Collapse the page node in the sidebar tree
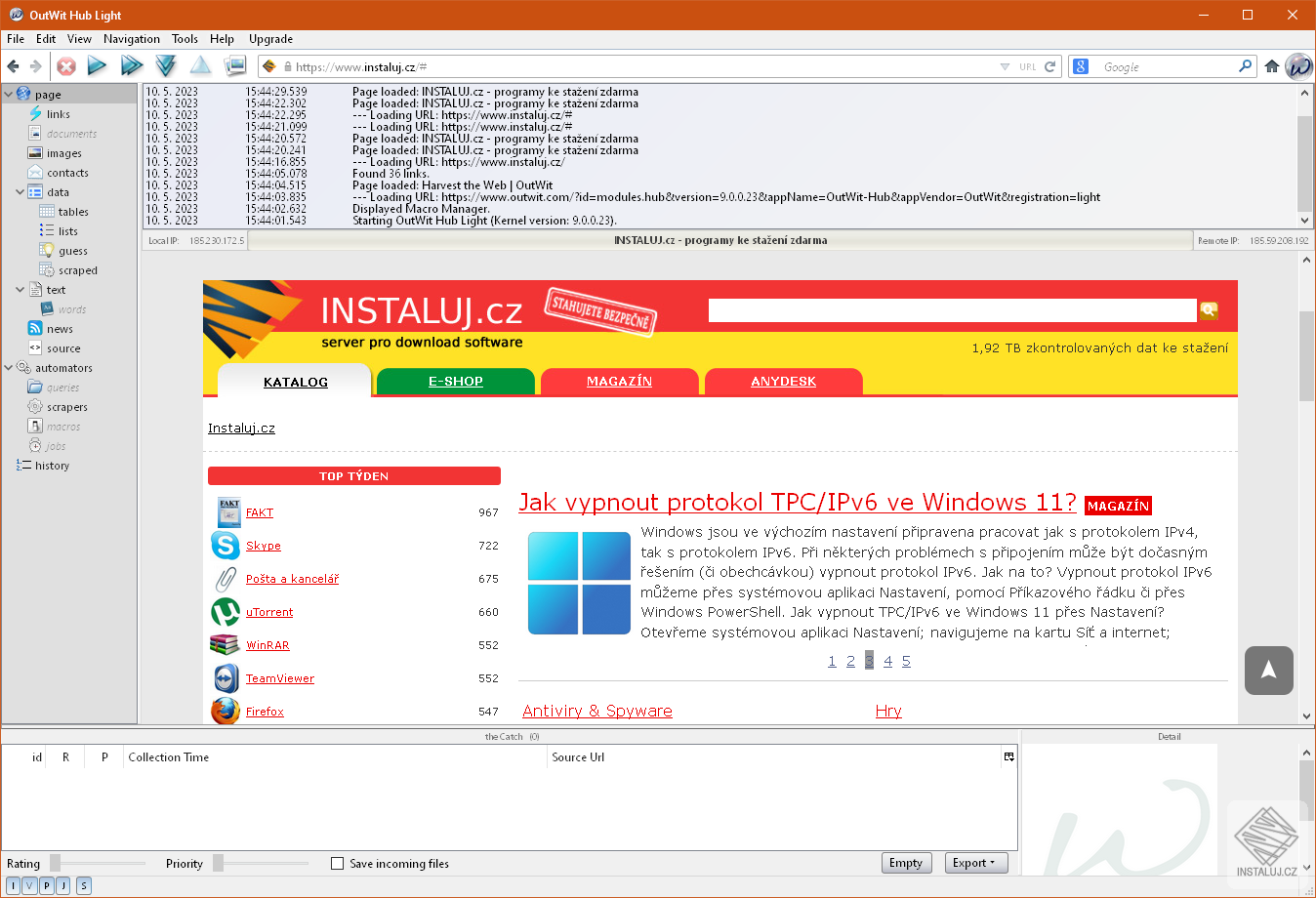This screenshot has height=898, width=1316. coord(9,95)
